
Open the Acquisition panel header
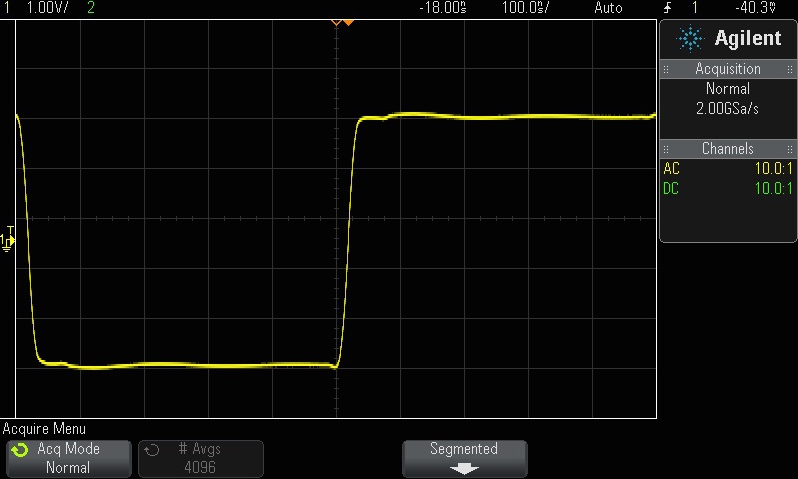click(x=727, y=69)
